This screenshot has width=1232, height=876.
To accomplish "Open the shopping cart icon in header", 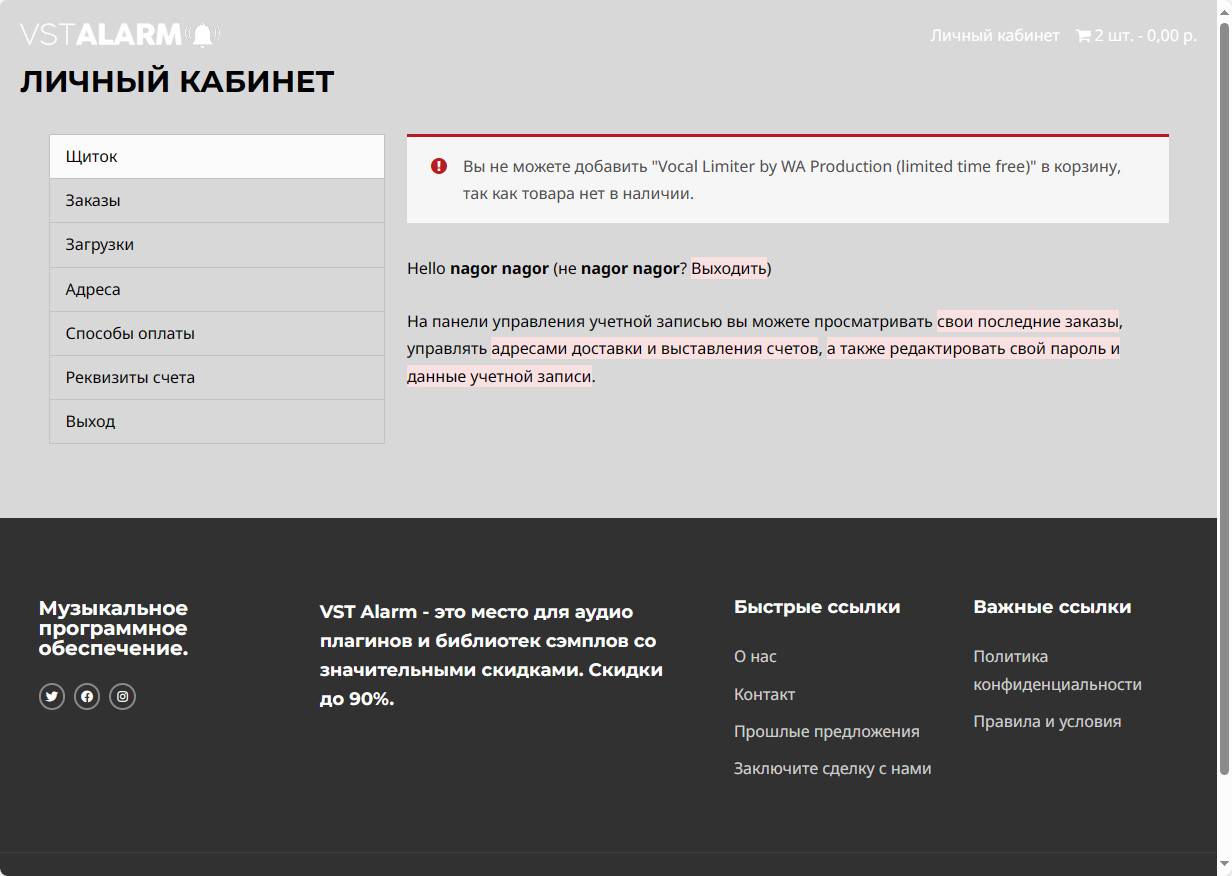I will 1083,36.
